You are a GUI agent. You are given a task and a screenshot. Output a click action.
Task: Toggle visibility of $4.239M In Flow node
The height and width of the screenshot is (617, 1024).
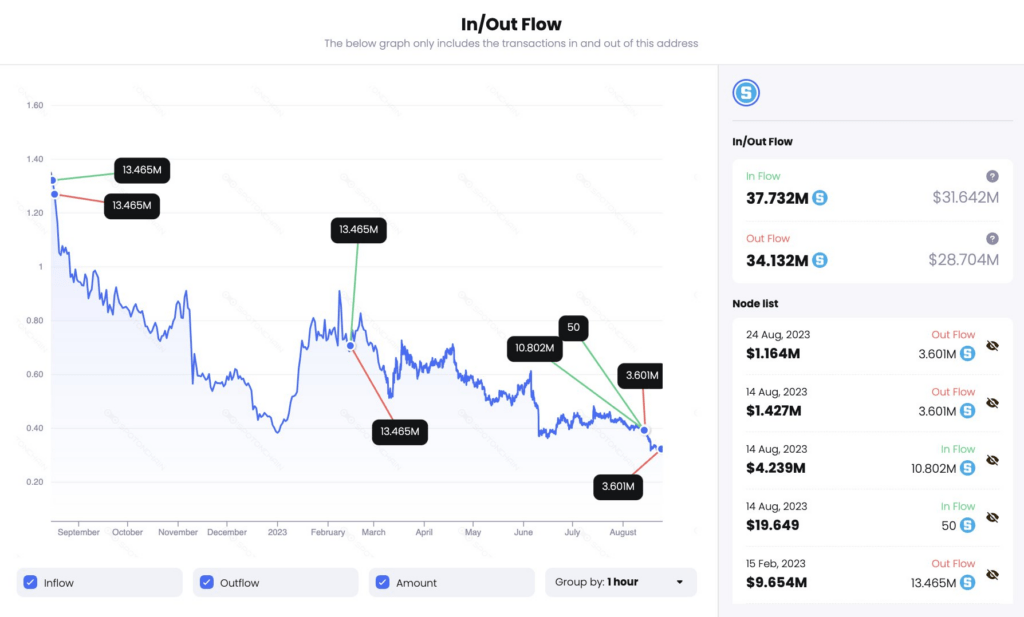click(x=992, y=460)
